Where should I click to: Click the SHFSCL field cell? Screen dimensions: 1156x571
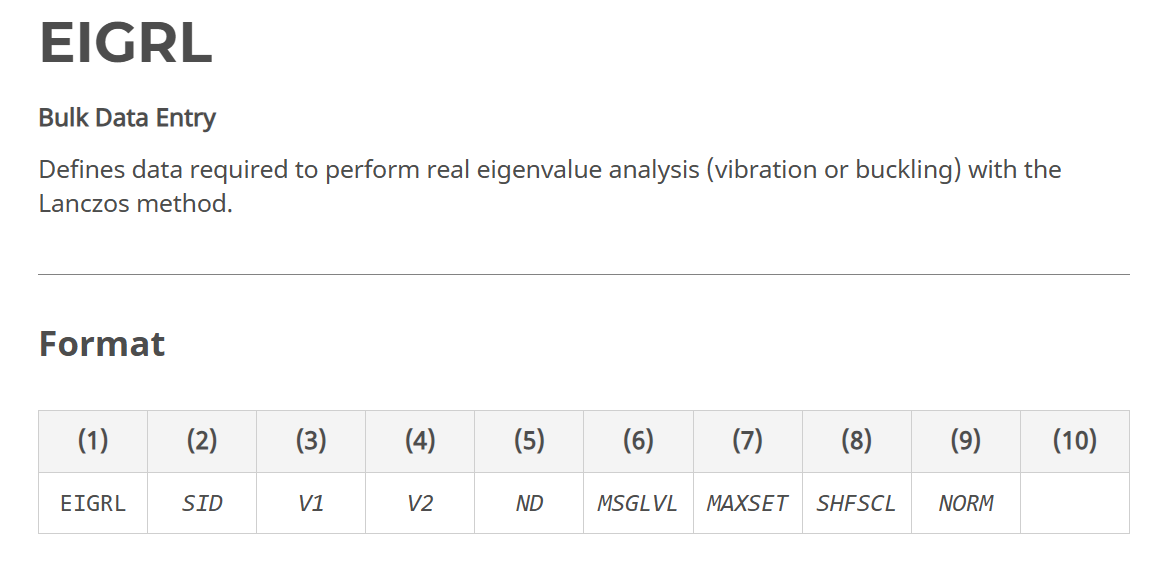857,503
